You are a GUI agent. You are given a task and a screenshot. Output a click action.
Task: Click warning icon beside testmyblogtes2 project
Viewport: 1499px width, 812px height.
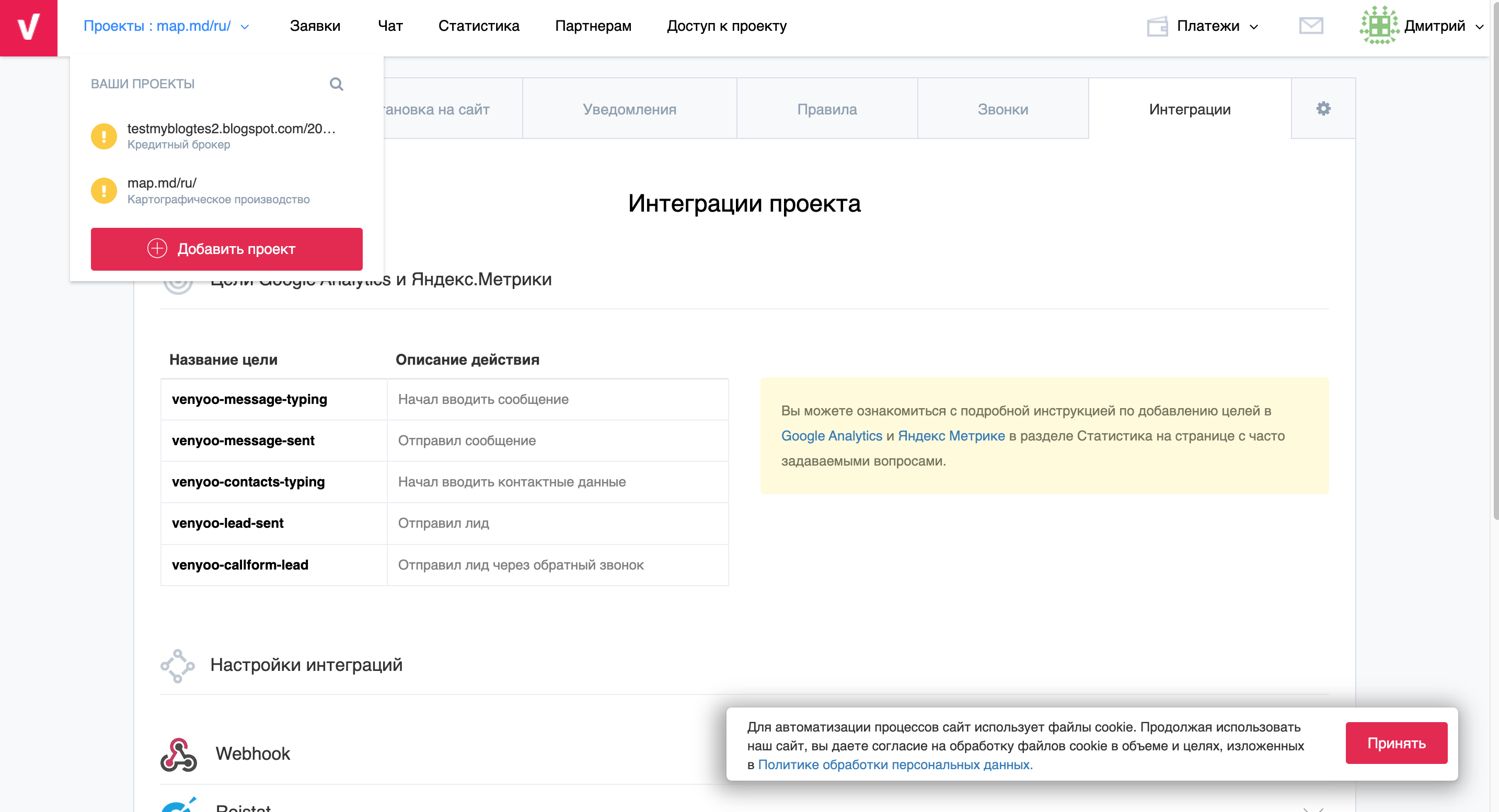103,135
